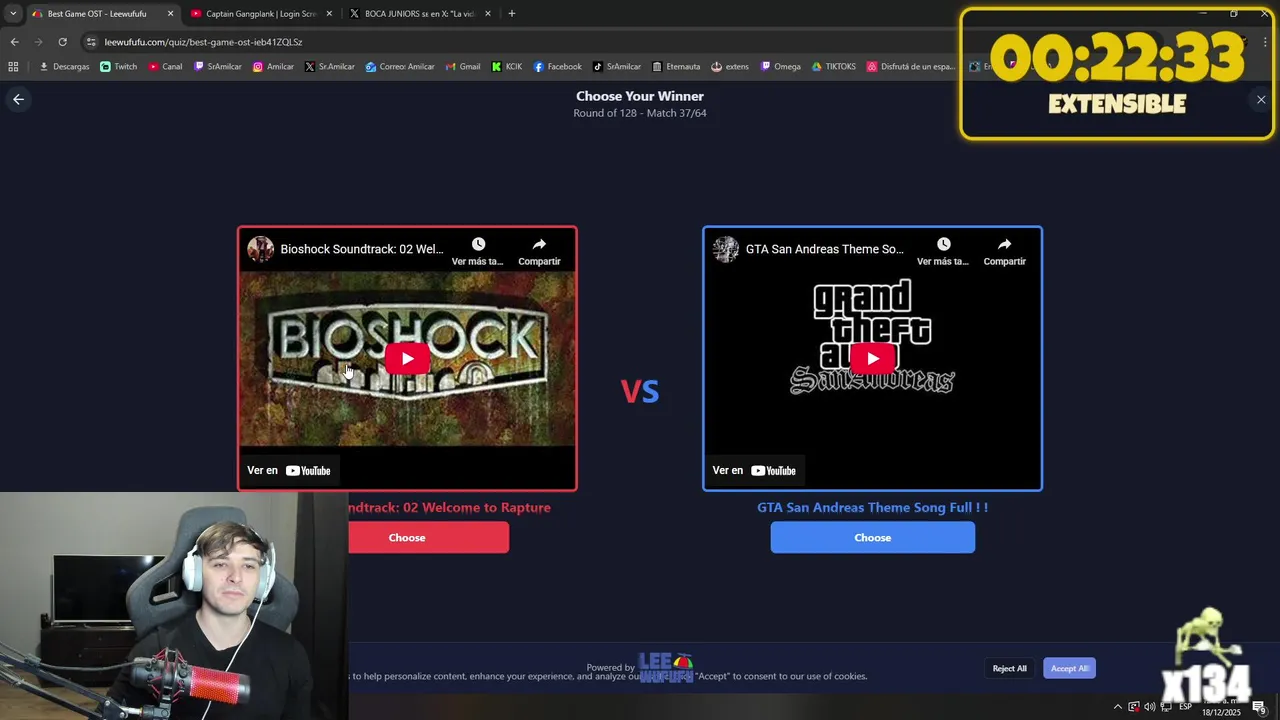Reload the current page
The height and width of the screenshot is (720, 1280).
62,42
